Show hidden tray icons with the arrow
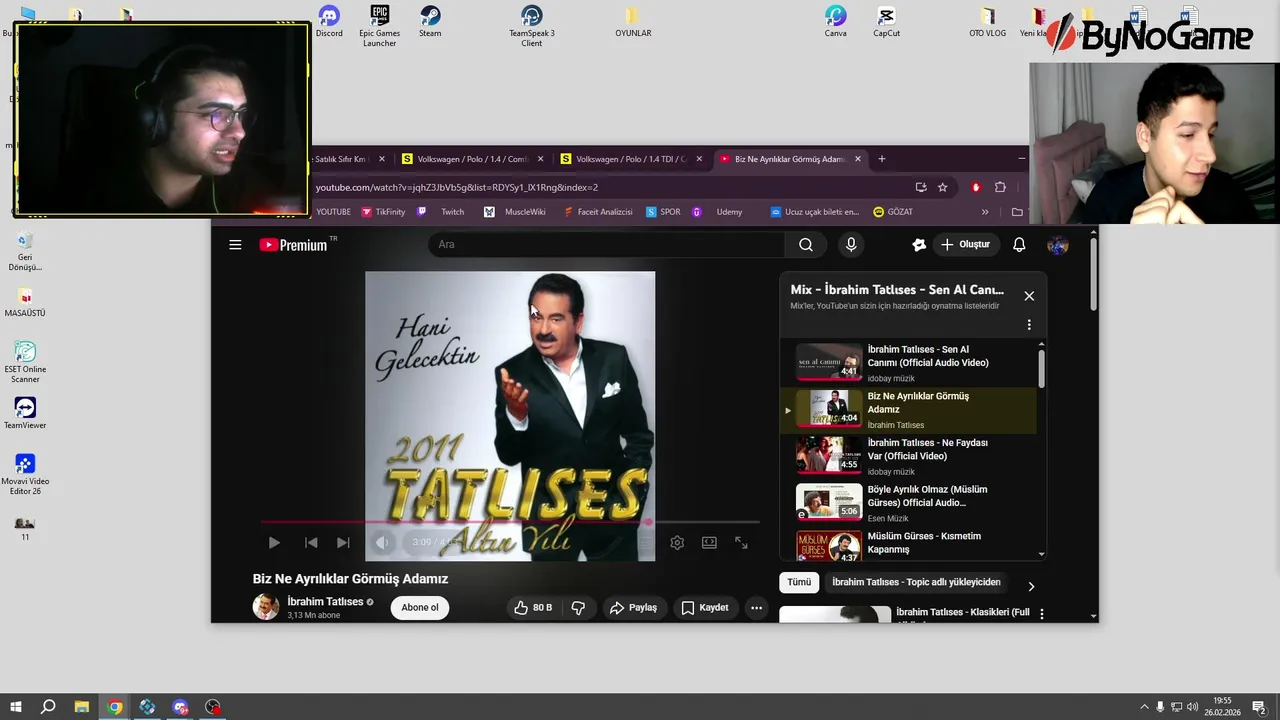 click(x=1144, y=707)
